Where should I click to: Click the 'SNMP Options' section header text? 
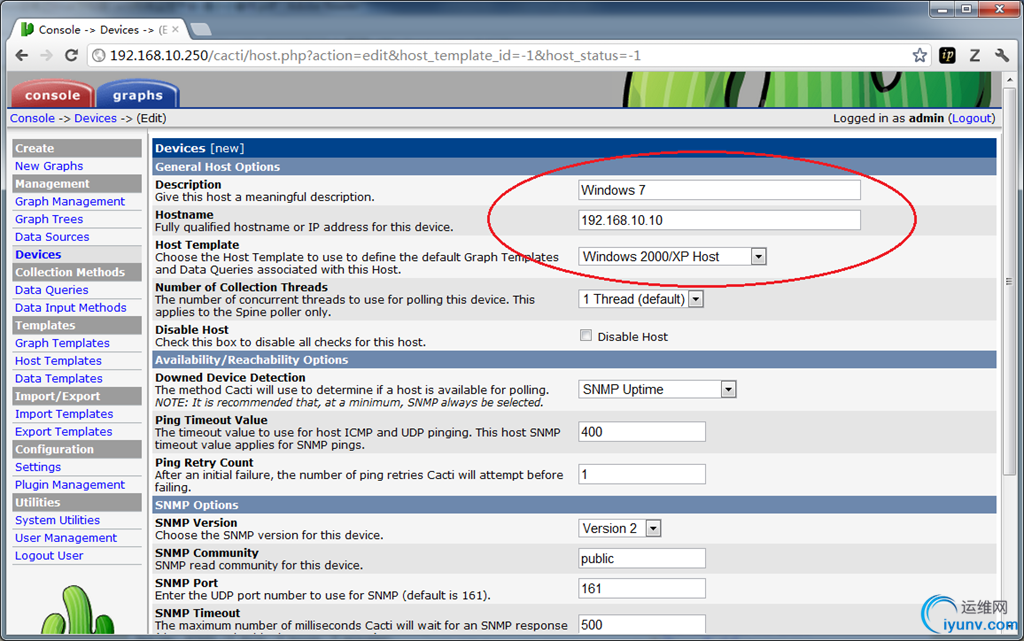(x=197, y=505)
